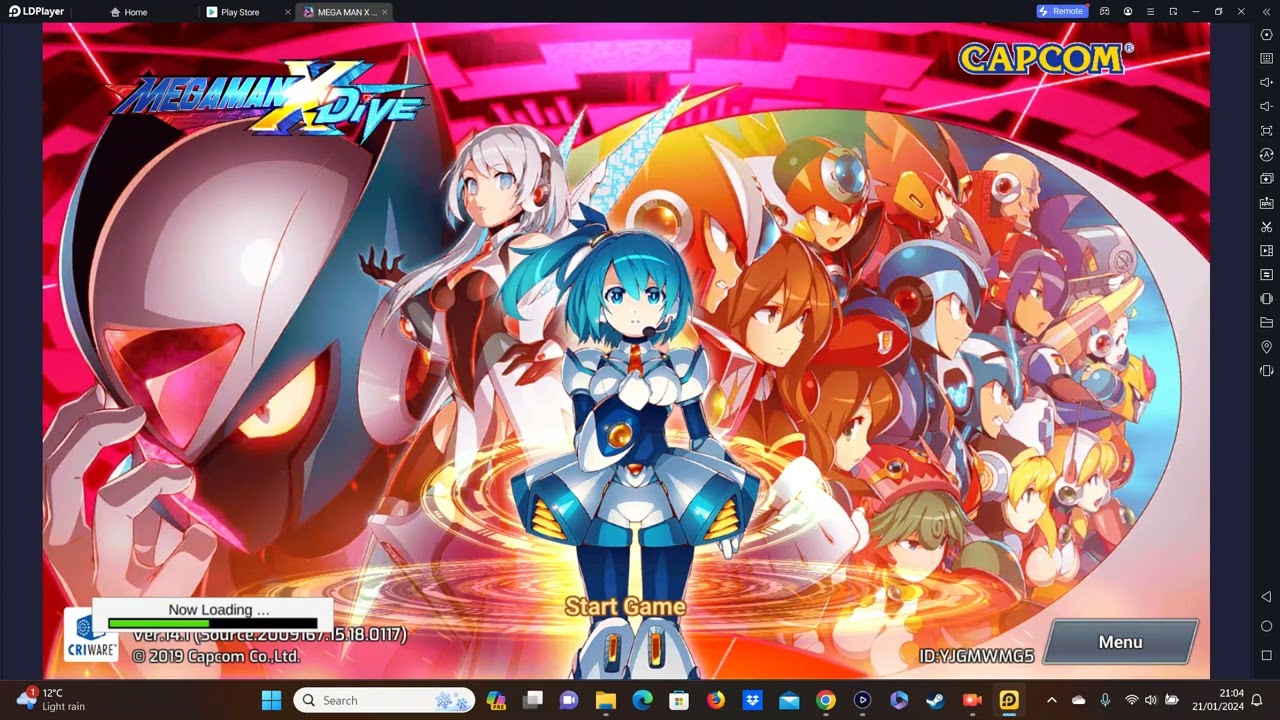The image size is (1280, 720).
Task: Open shared folder icon in sidebar
Action: [x=1266, y=323]
